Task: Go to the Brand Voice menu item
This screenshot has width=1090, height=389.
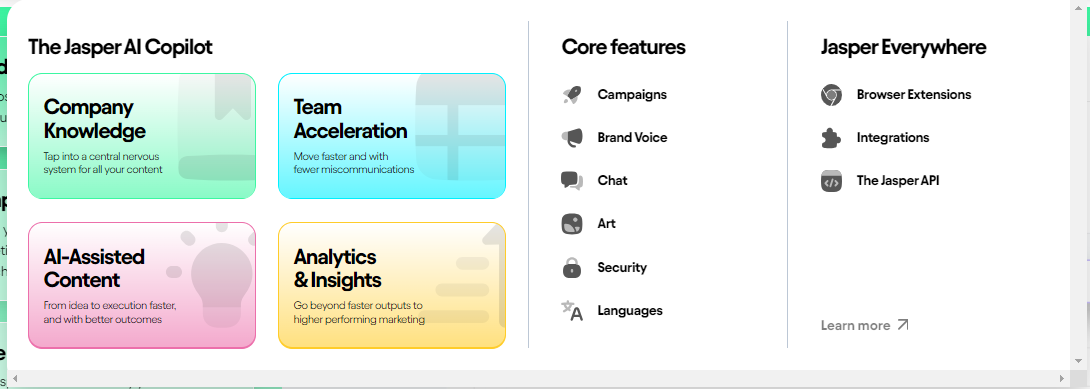Action: click(632, 138)
